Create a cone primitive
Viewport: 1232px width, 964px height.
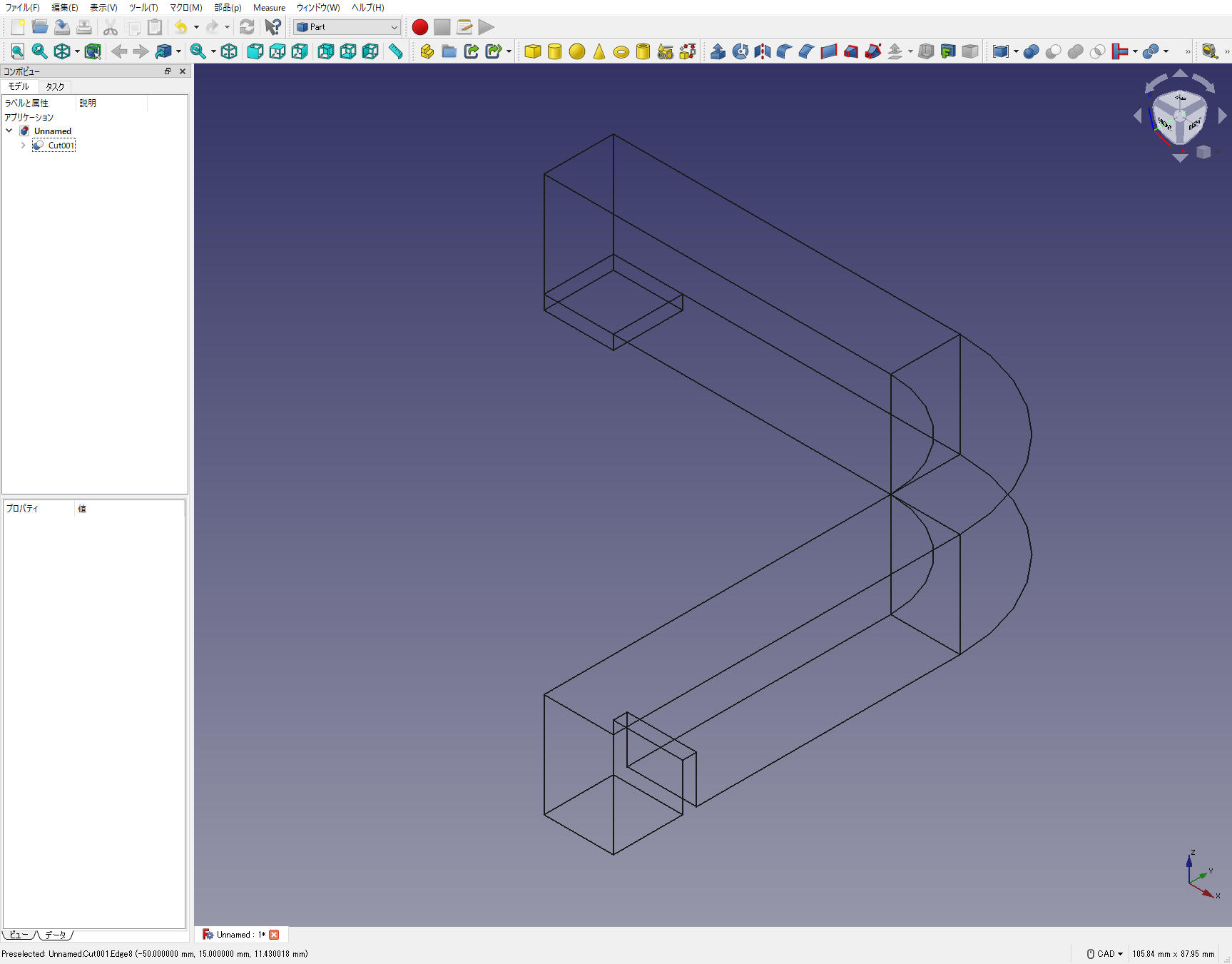click(x=599, y=51)
